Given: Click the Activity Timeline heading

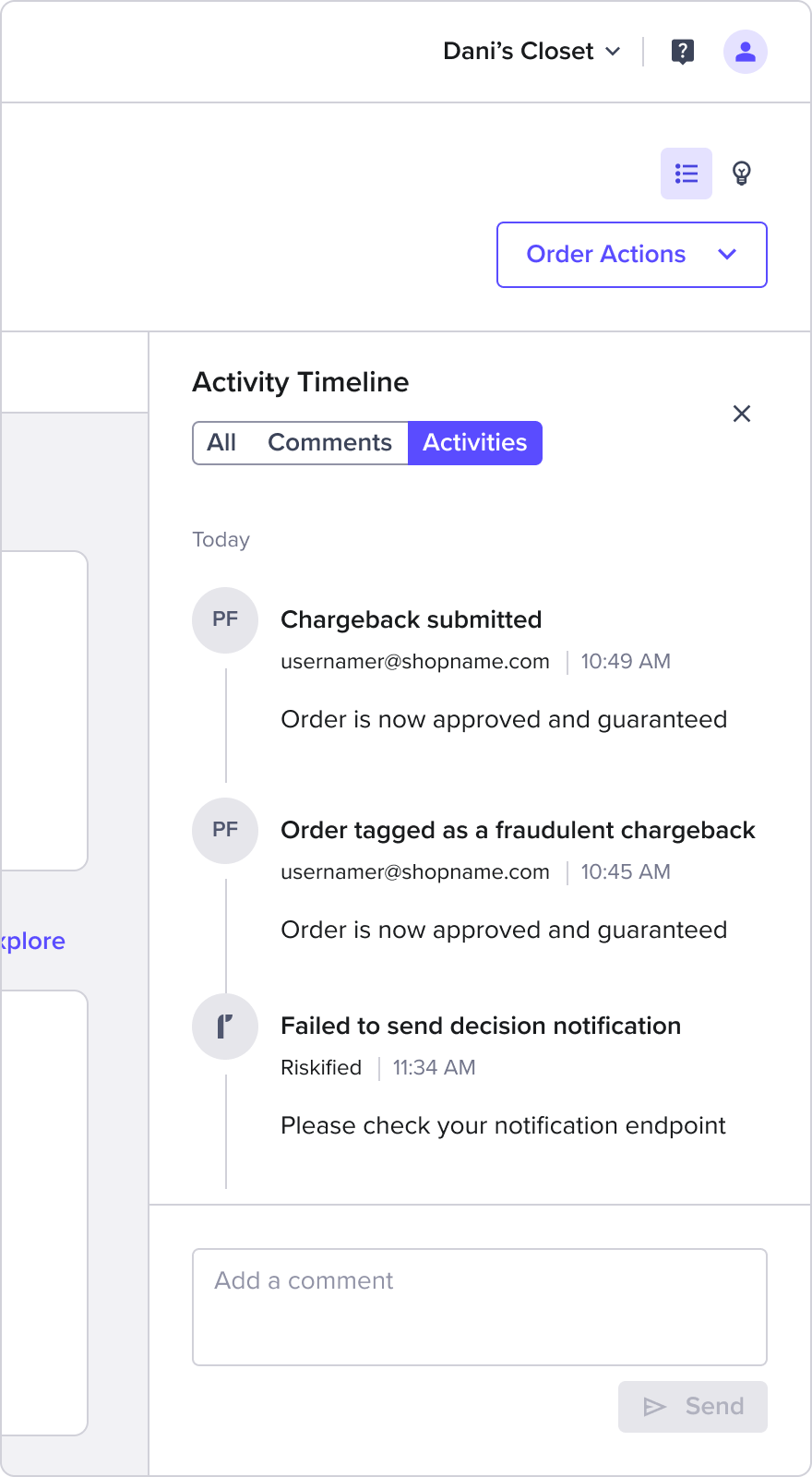Looking at the screenshot, I should (301, 382).
